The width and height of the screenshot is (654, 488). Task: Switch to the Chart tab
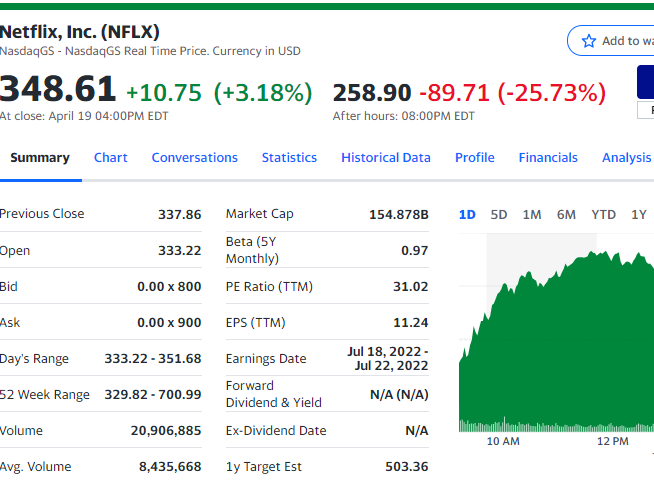tap(111, 158)
